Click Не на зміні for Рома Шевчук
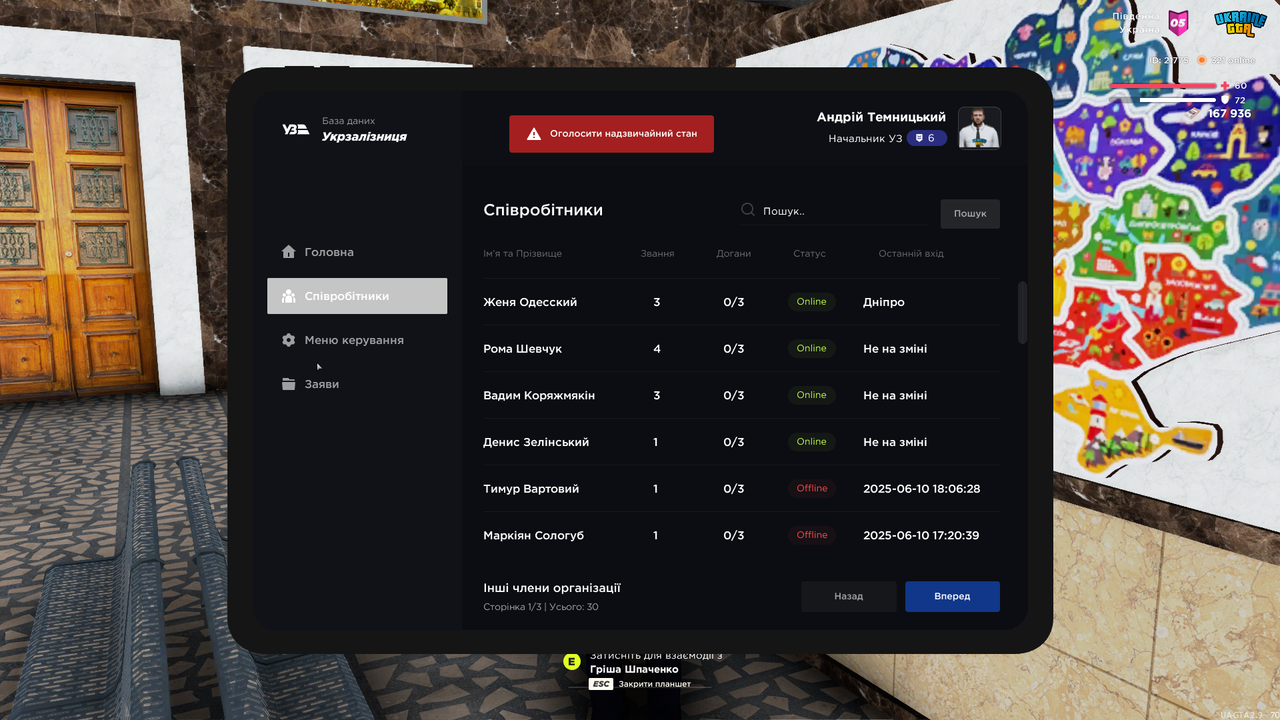This screenshot has height=720, width=1280. pyautogui.click(x=895, y=349)
